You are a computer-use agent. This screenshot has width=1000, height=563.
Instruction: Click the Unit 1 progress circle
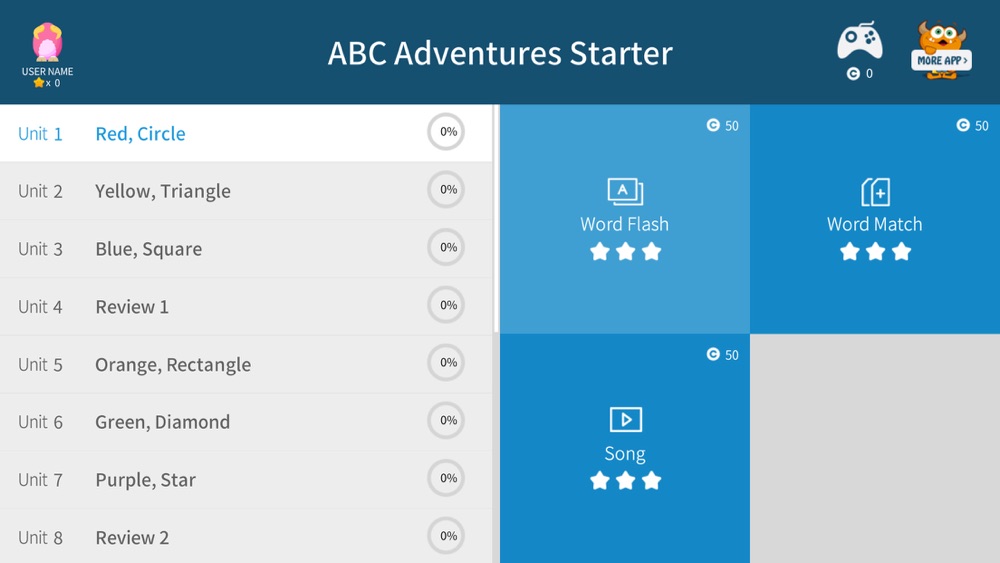(x=446, y=132)
